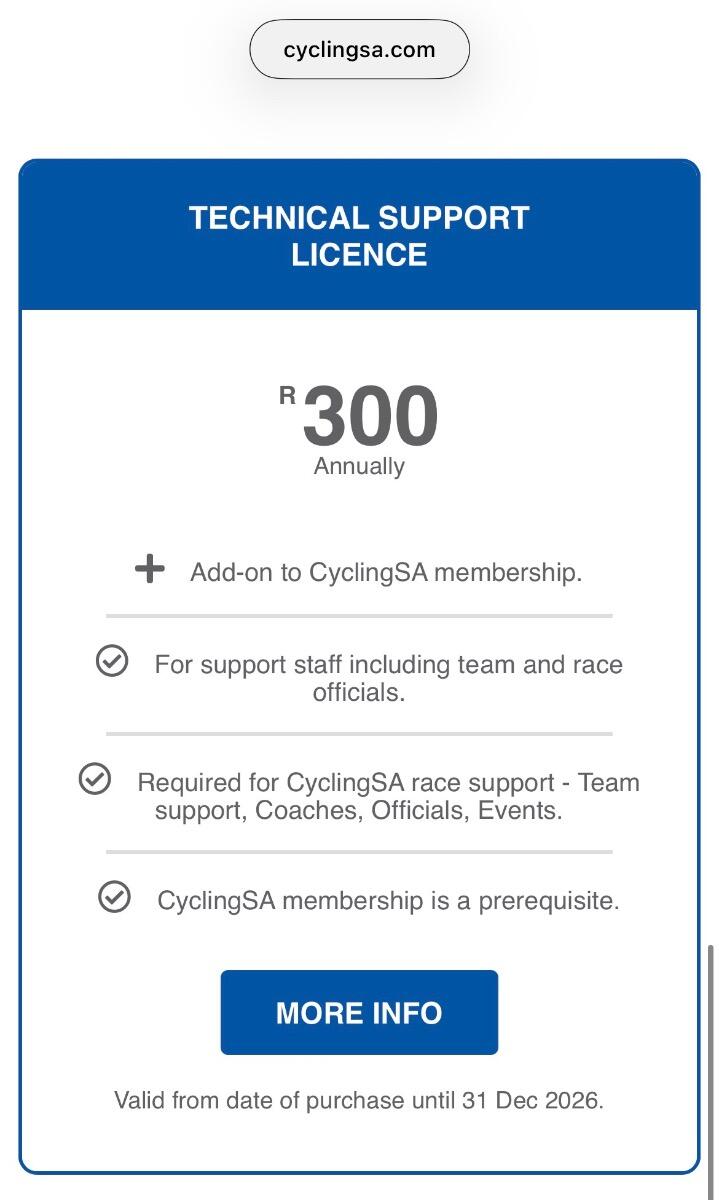This screenshot has height=1200, width=719.
Task: Click divider line above prerequisite row
Action: click(x=359, y=852)
